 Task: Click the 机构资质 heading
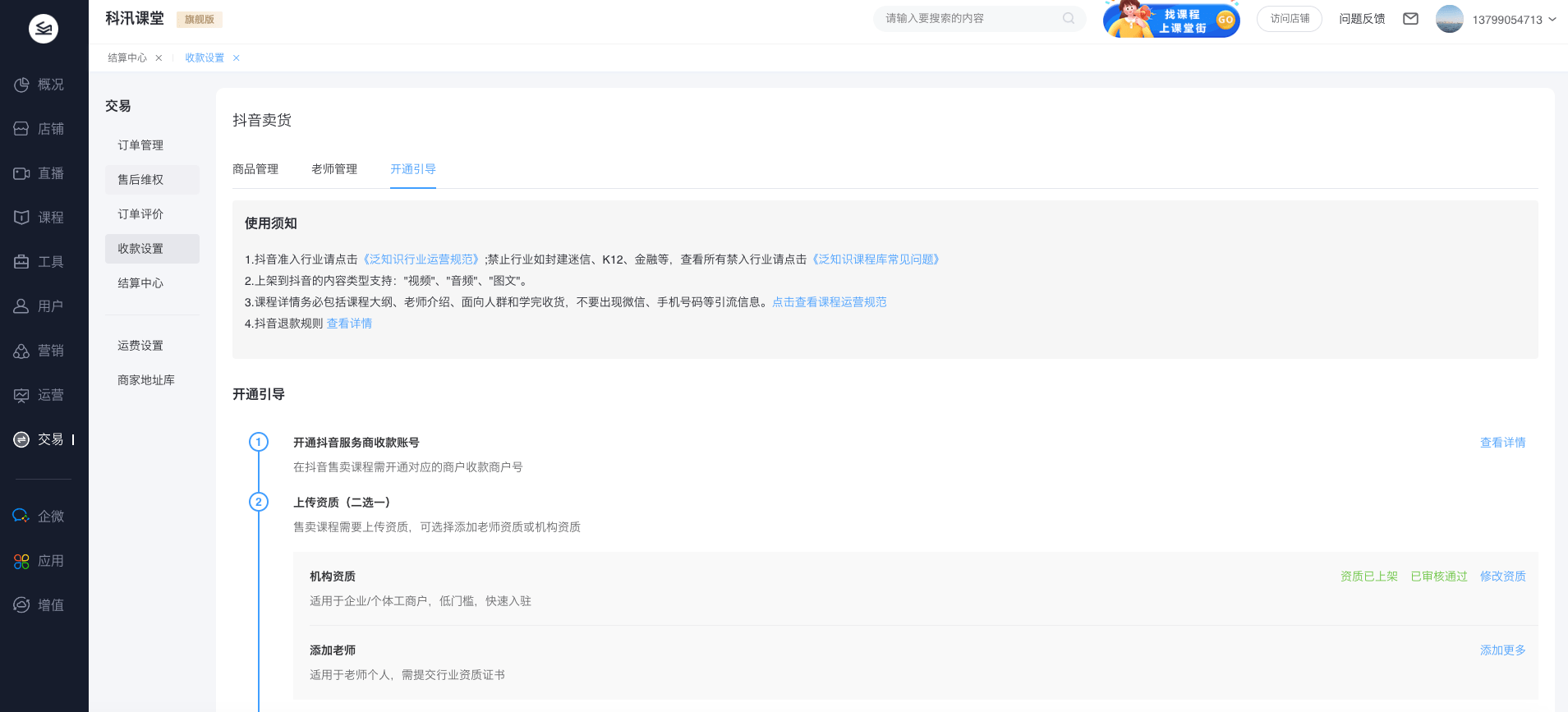tap(333, 576)
